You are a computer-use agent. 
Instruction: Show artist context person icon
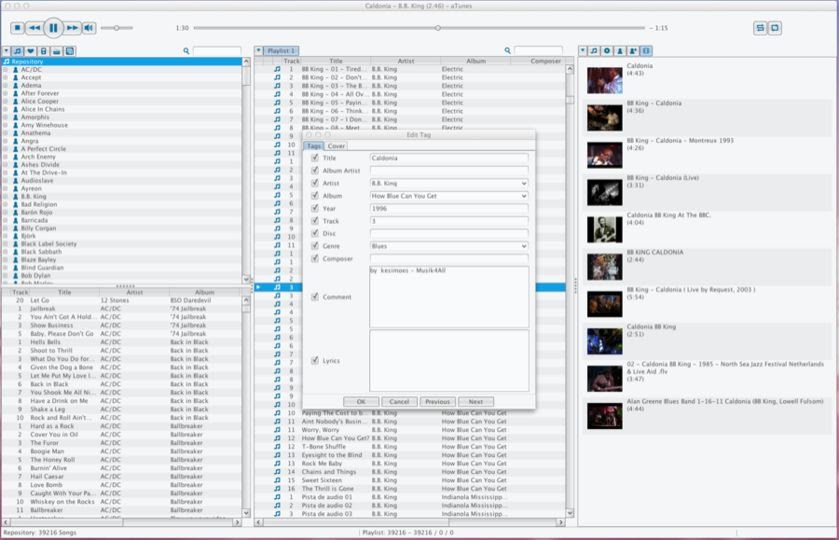pos(620,50)
